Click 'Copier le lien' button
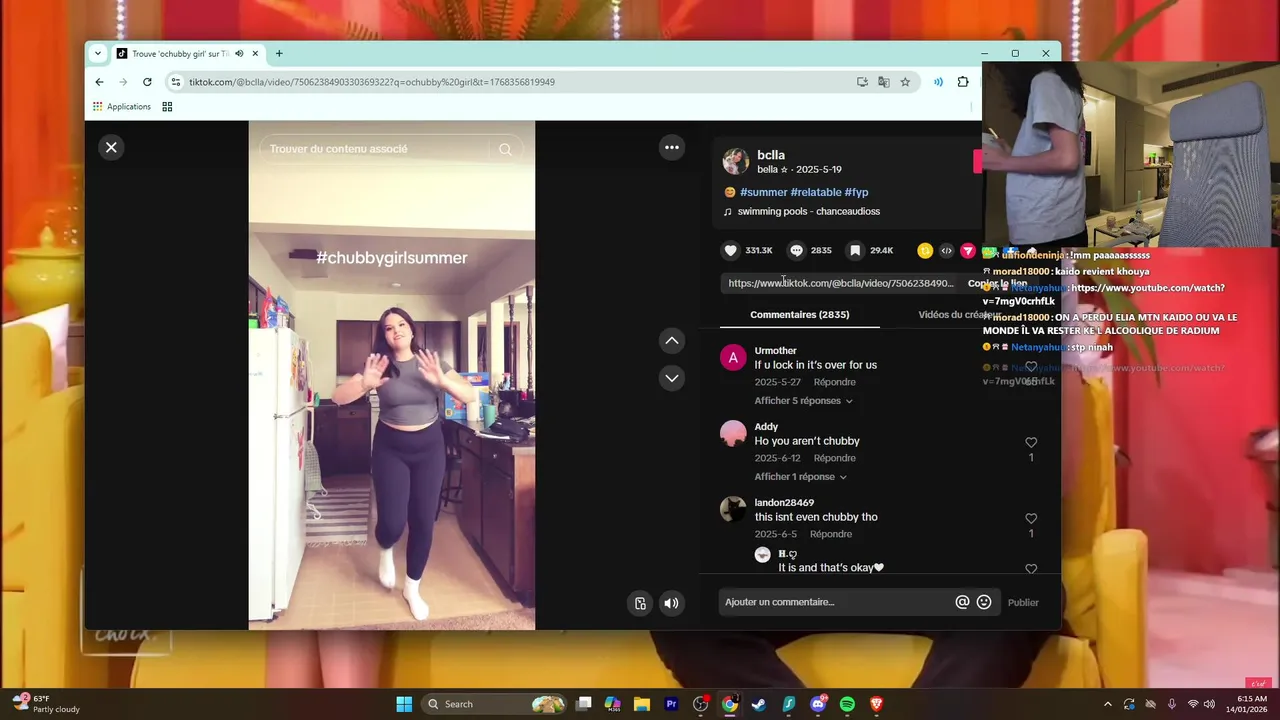 tap(996, 283)
